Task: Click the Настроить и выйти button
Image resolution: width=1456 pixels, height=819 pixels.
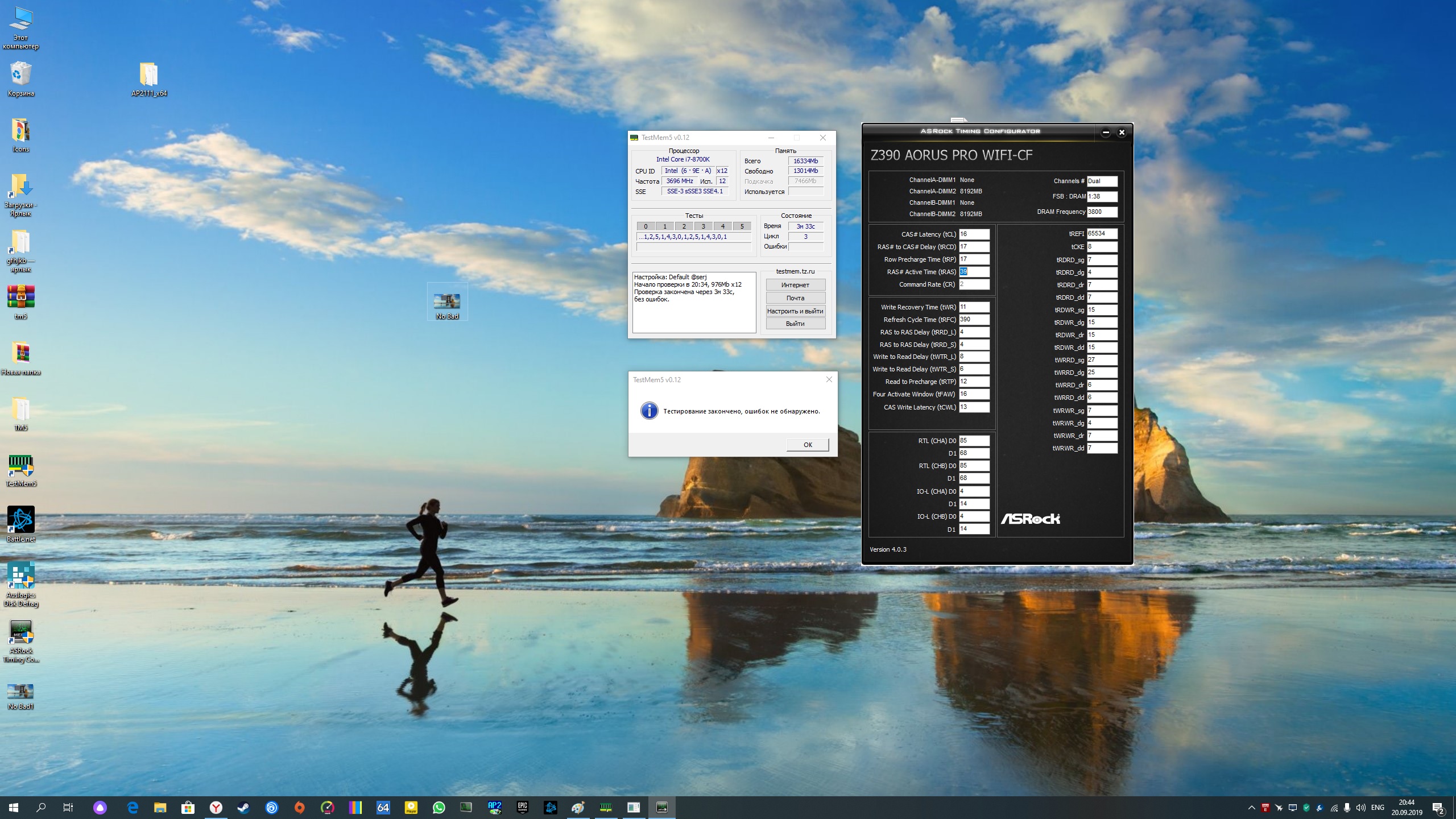Action: coord(795,311)
